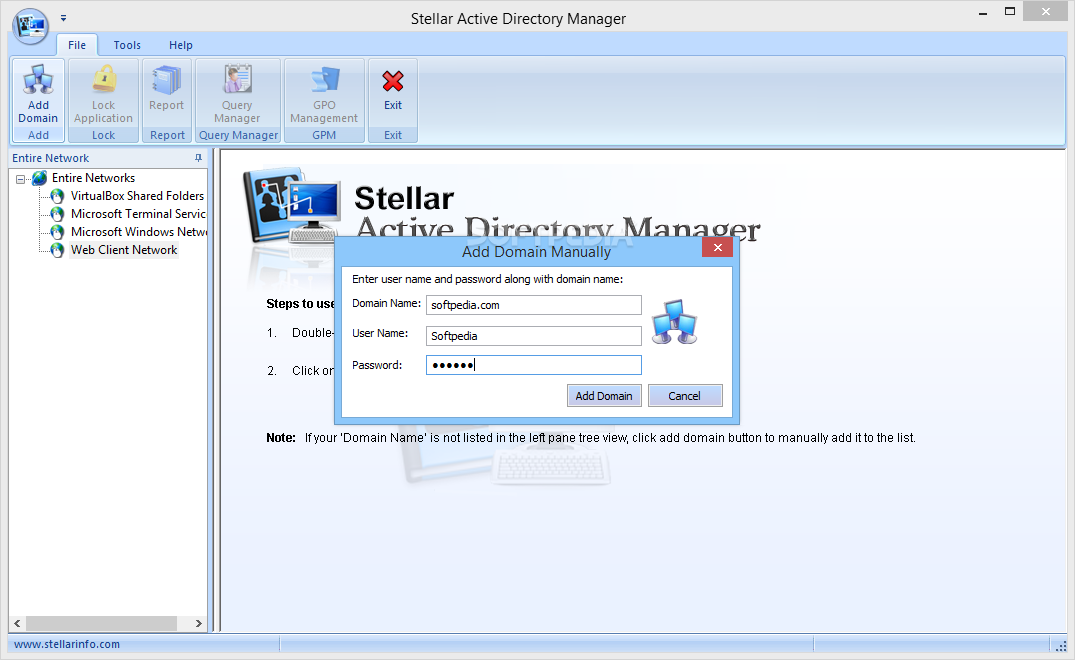Click right arrow of tree scrollbar
Viewport: 1075px width, 660px height.
point(198,624)
